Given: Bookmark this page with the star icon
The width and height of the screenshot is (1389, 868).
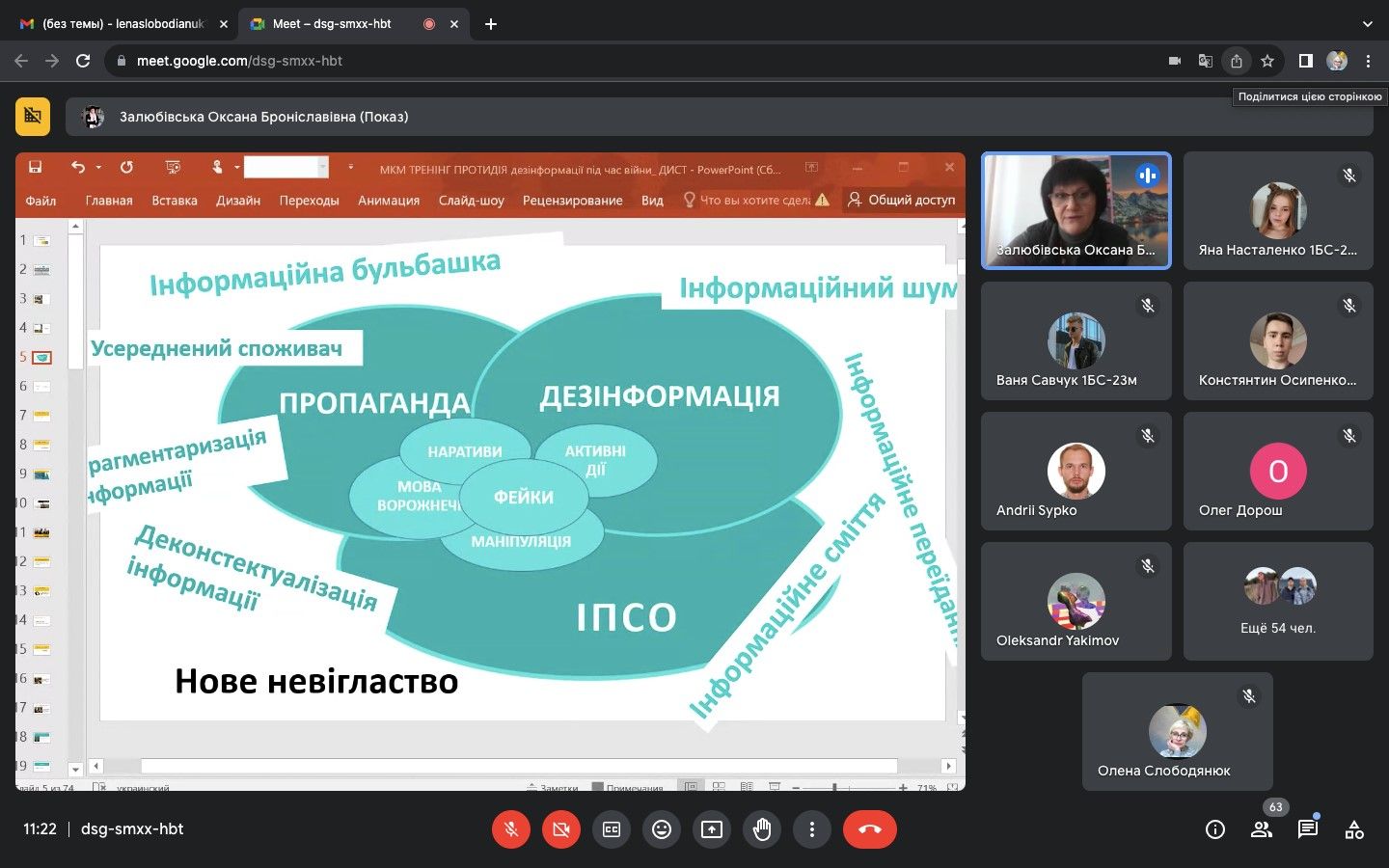Looking at the screenshot, I should click(x=1267, y=61).
